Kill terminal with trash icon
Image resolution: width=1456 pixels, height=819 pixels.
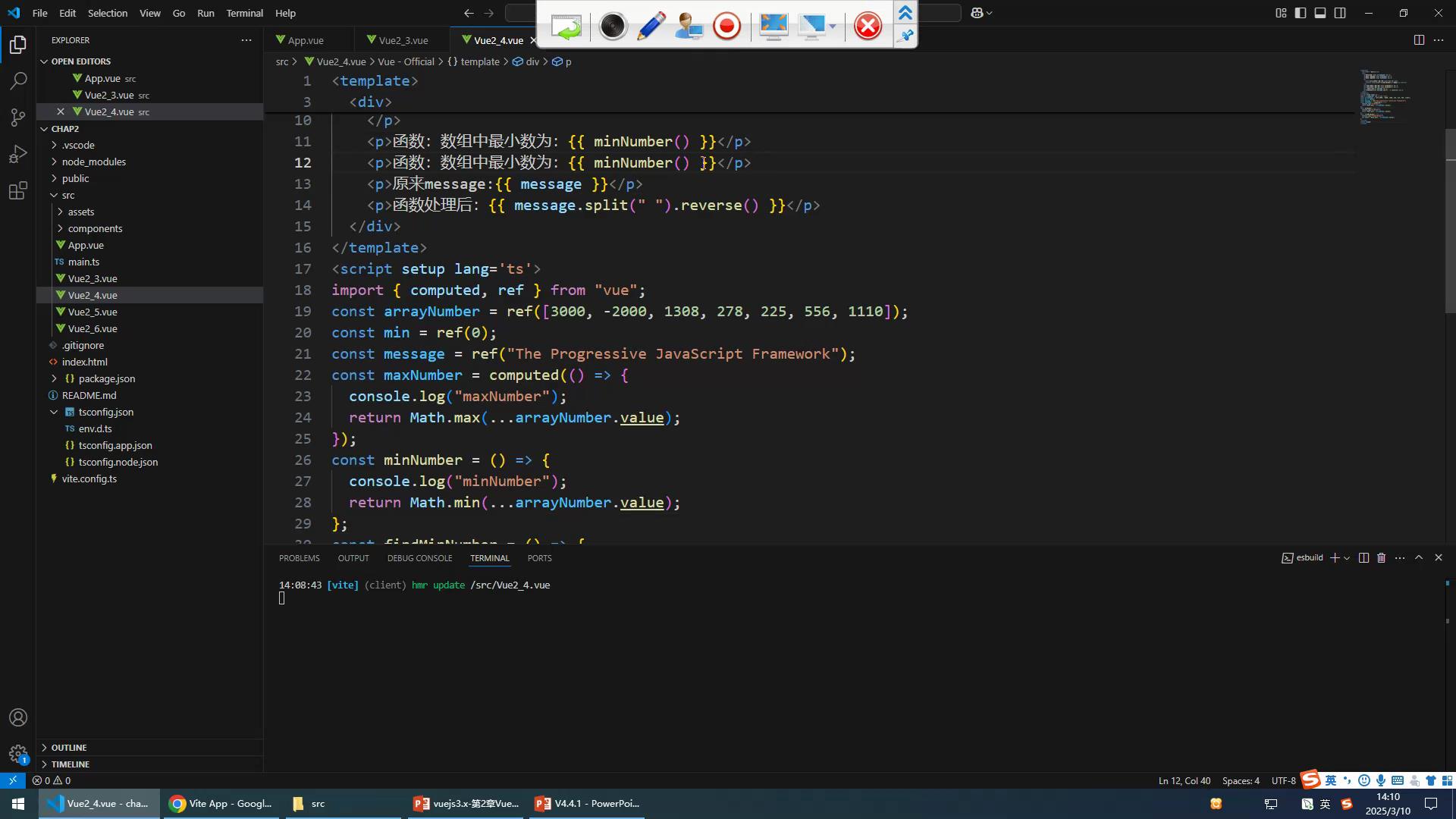click(1381, 558)
